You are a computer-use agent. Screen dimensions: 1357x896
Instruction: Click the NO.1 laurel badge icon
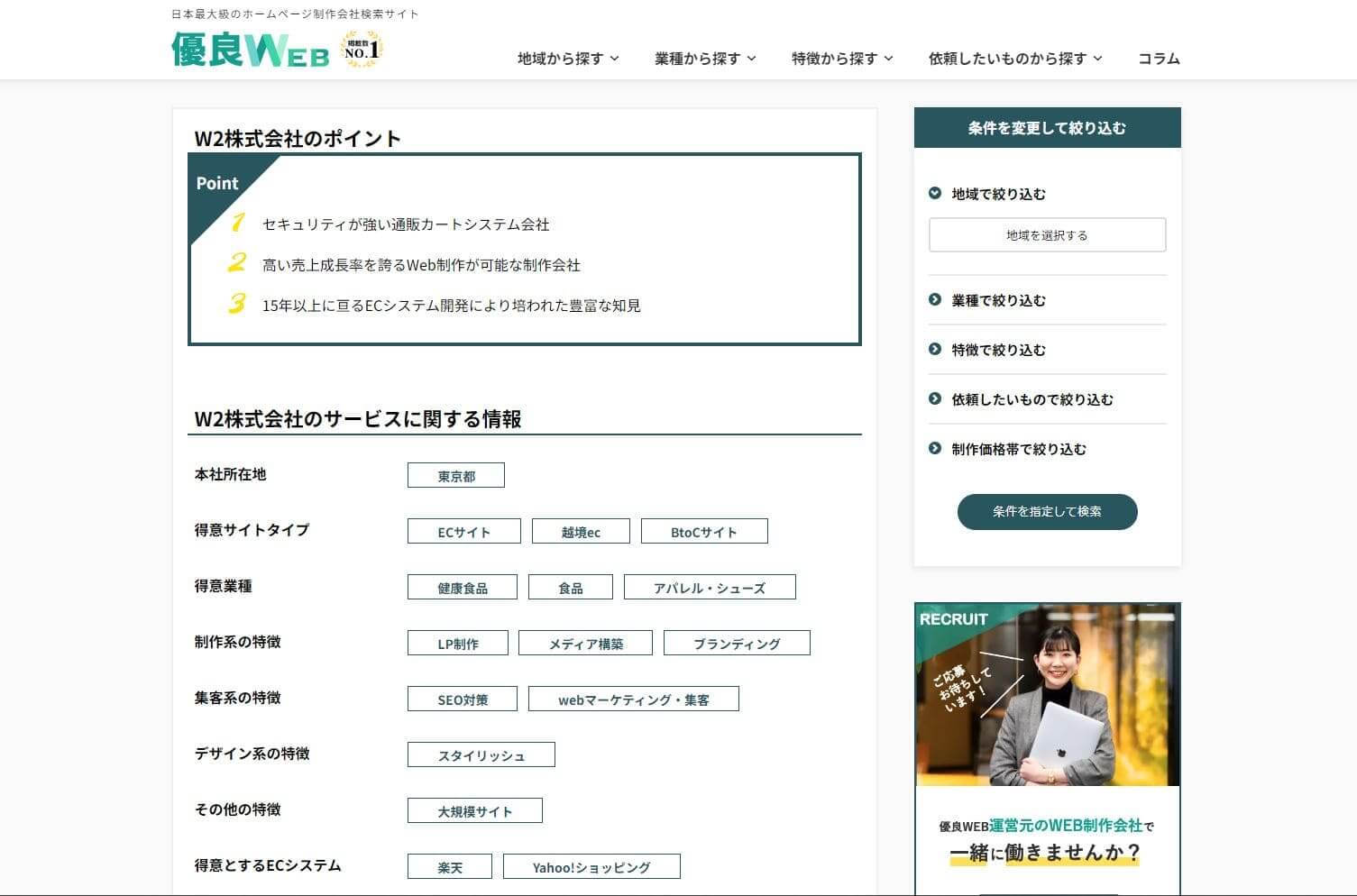(362, 50)
